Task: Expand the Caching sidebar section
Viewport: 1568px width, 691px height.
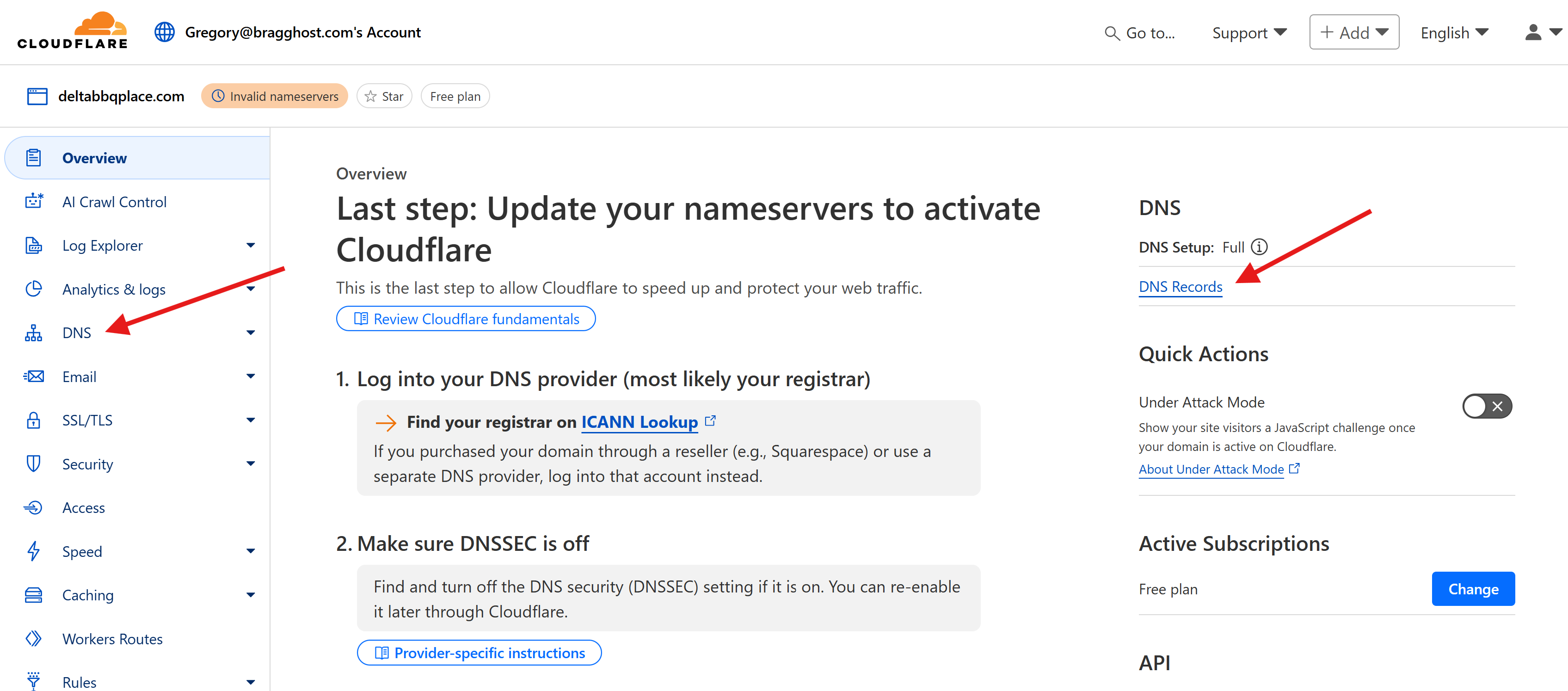Action: click(250, 595)
